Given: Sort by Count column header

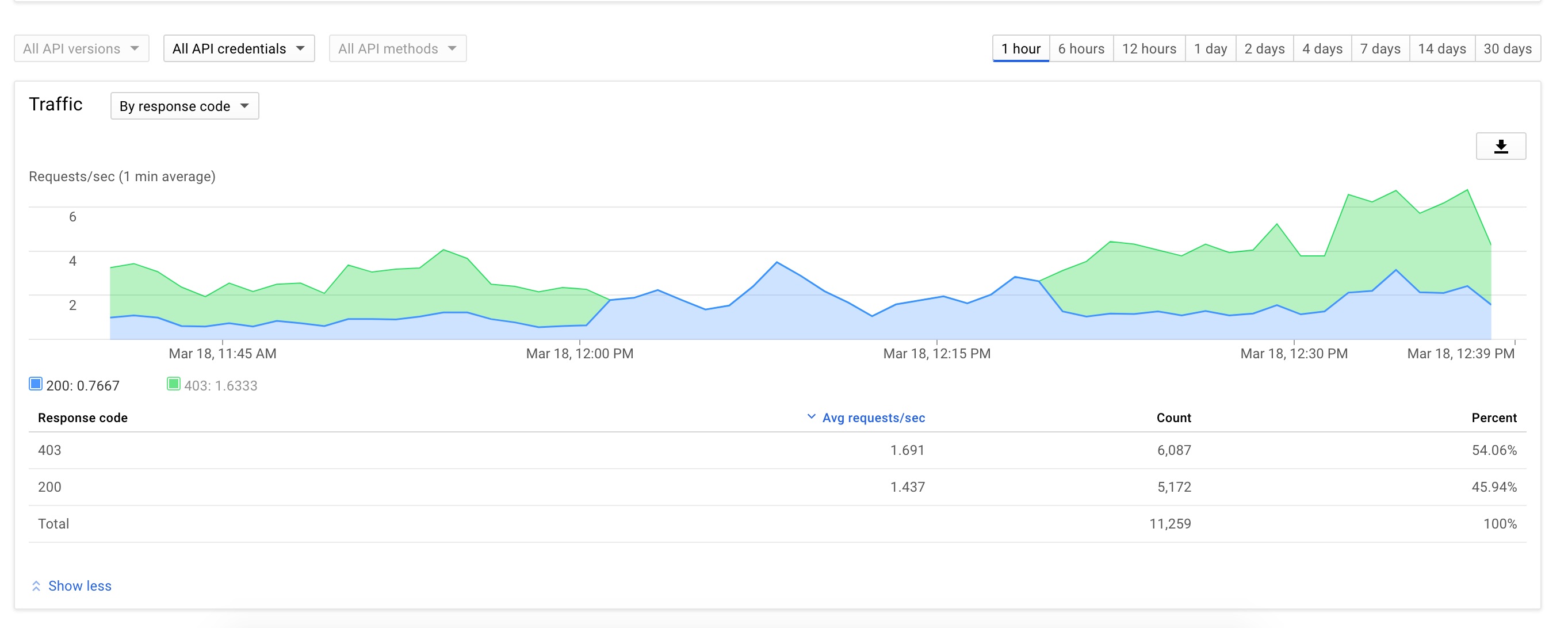Looking at the screenshot, I should coord(1173,418).
